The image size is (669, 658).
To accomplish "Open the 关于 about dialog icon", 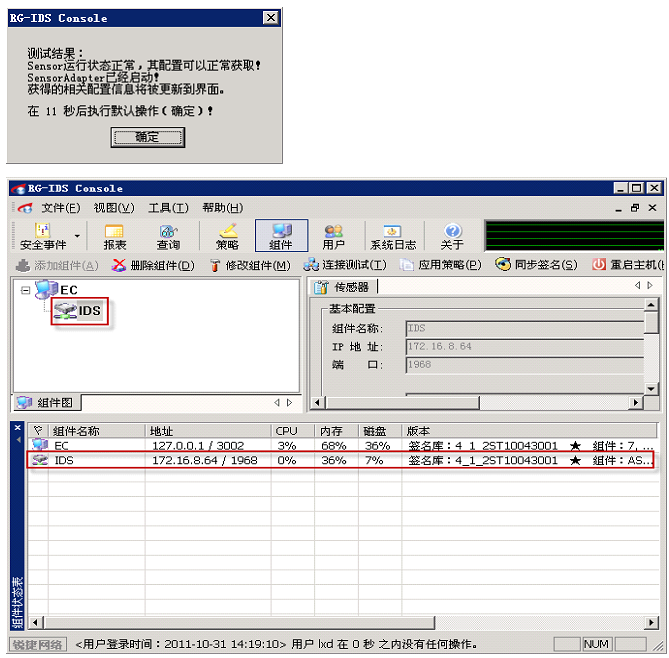I will click(452, 236).
